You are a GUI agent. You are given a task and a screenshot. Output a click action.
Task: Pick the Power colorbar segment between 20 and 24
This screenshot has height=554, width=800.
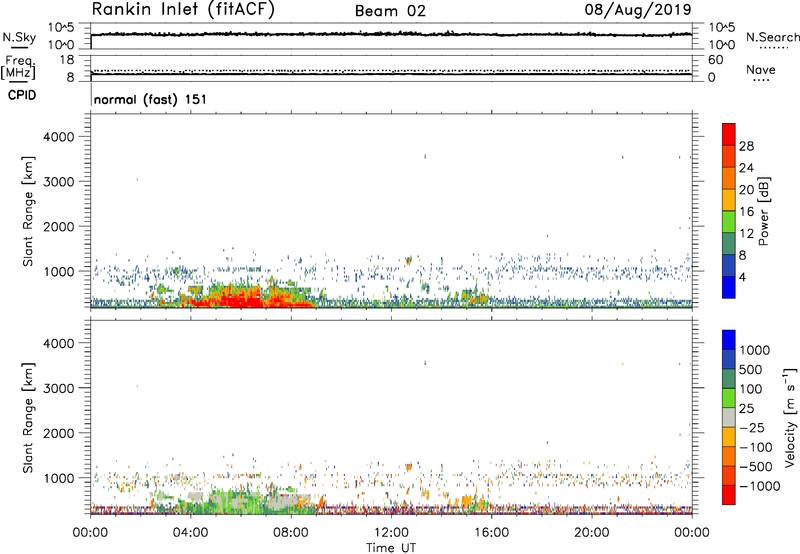click(729, 178)
